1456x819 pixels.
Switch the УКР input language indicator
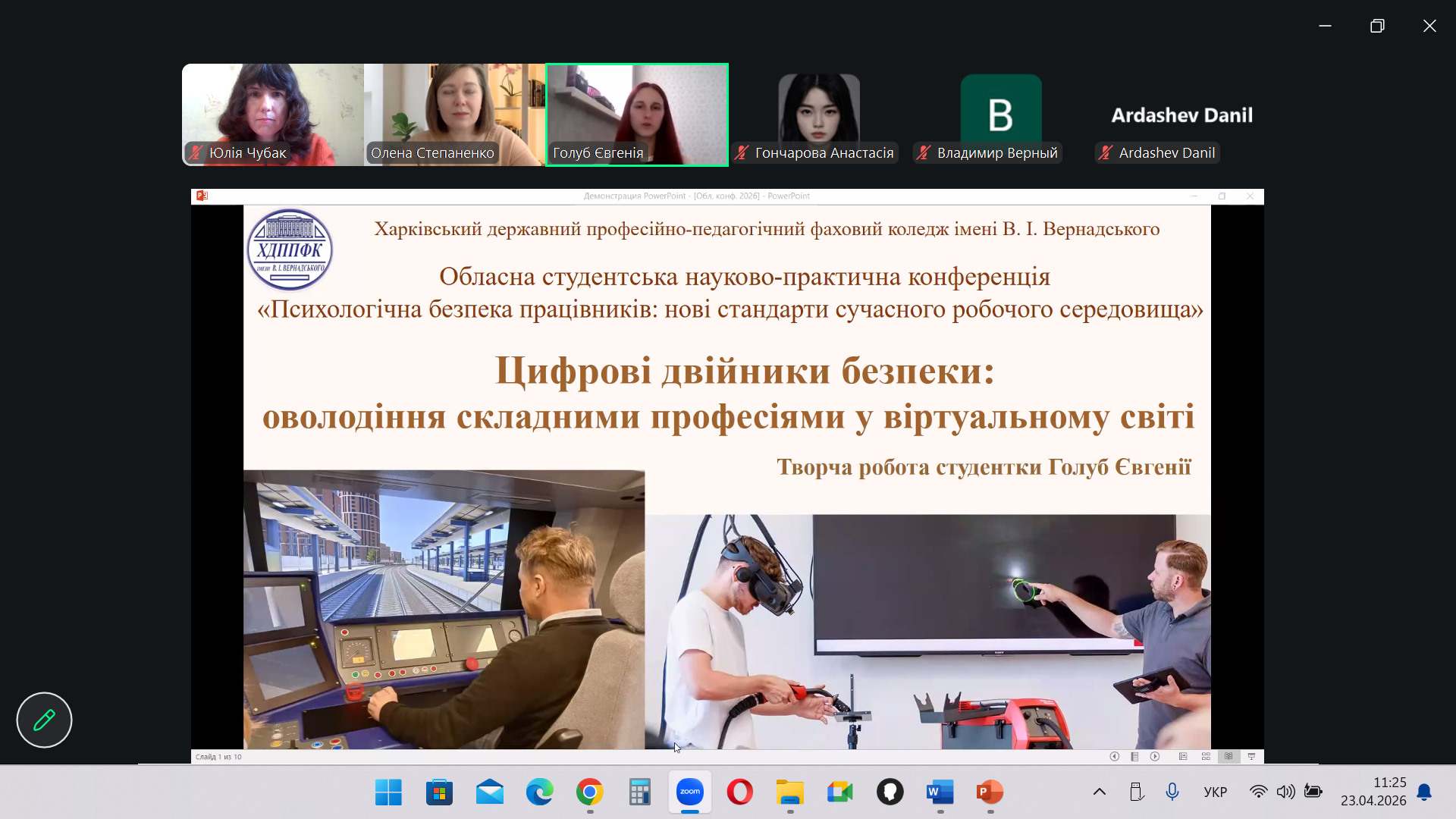pos(1215,792)
